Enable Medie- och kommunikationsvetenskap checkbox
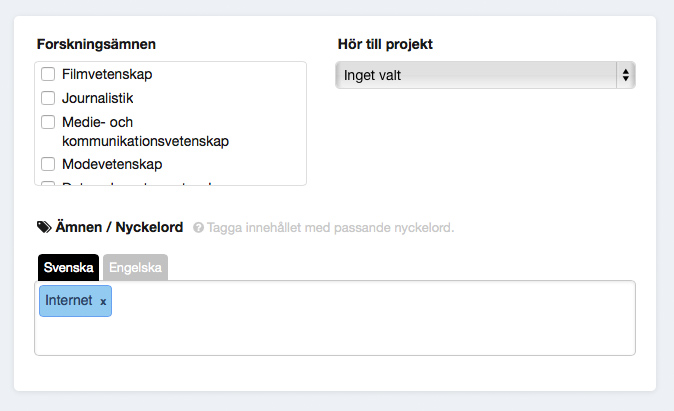674x411 pixels. 48,122
